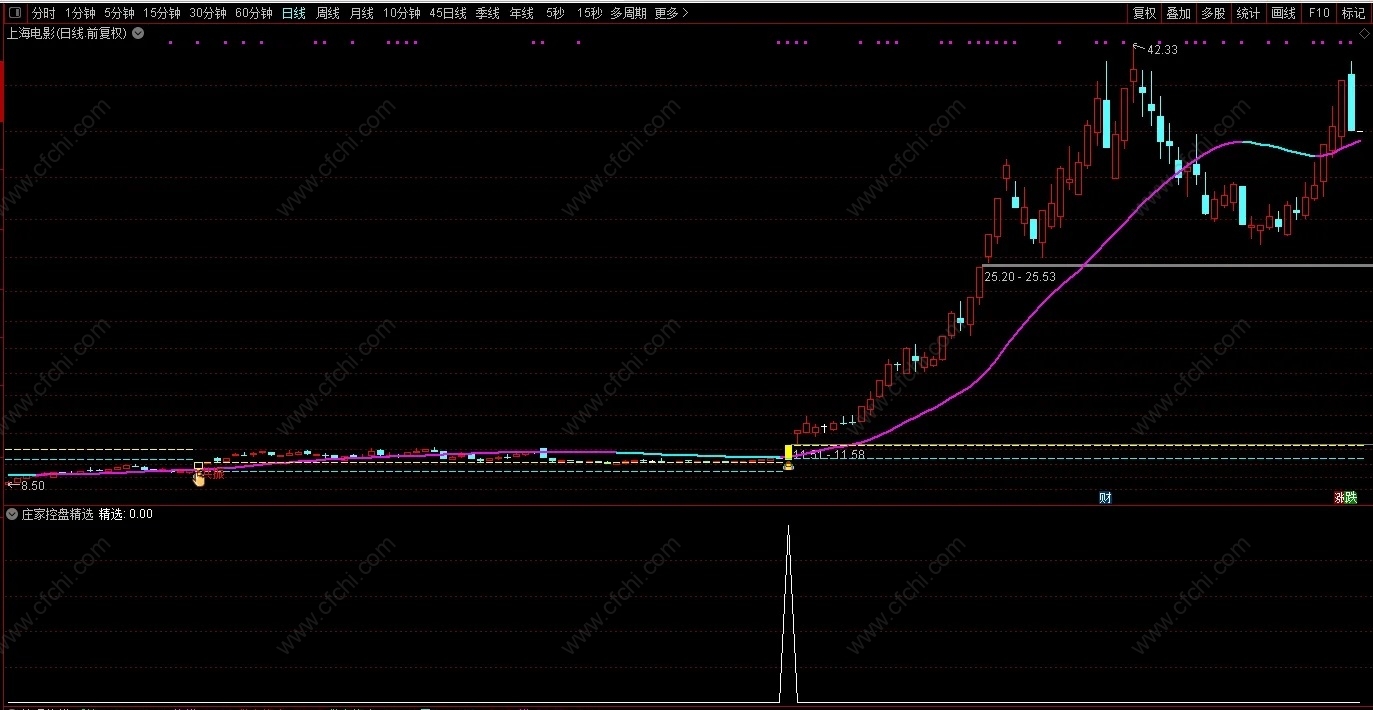Expand dropdown next to 上海电影(日线 前复权)
The height and width of the screenshot is (710, 1373).
[x=138, y=33]
